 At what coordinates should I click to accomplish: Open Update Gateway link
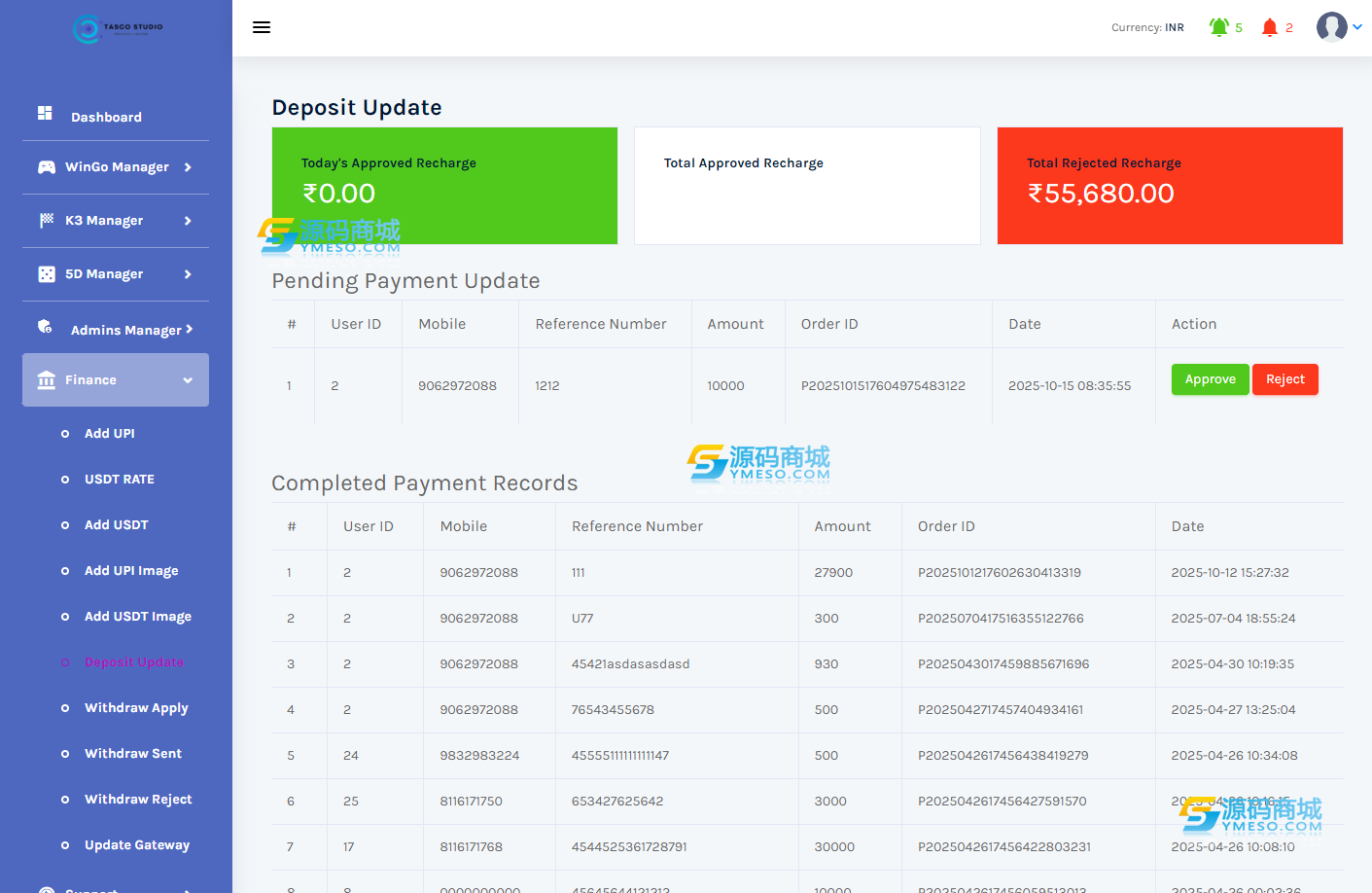pos(137,845)
